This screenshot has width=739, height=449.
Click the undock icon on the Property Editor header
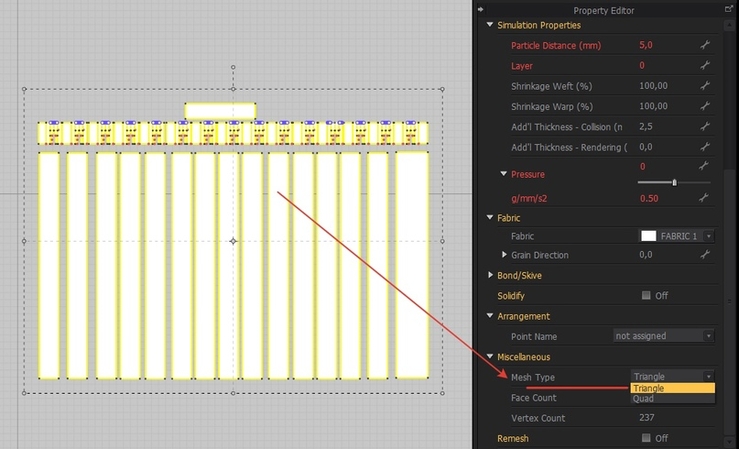click(x=729, y=9)
